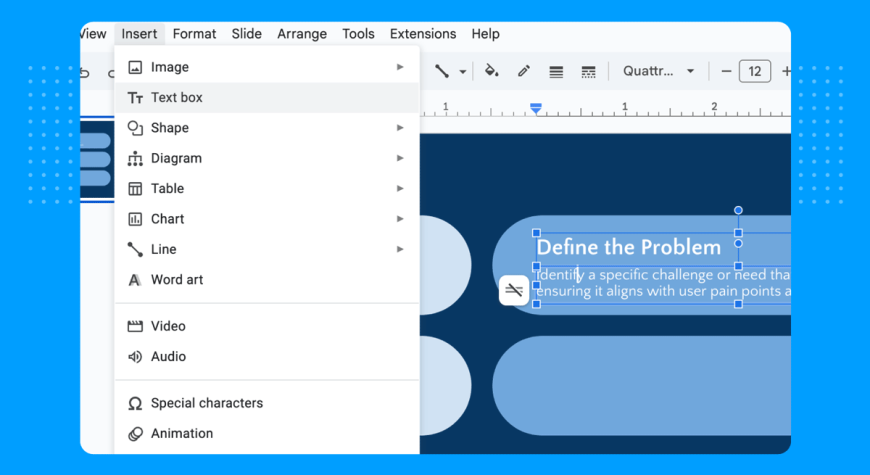Open the Border dash tool
Screen dimensions: 870x475
tap(588, 72)
